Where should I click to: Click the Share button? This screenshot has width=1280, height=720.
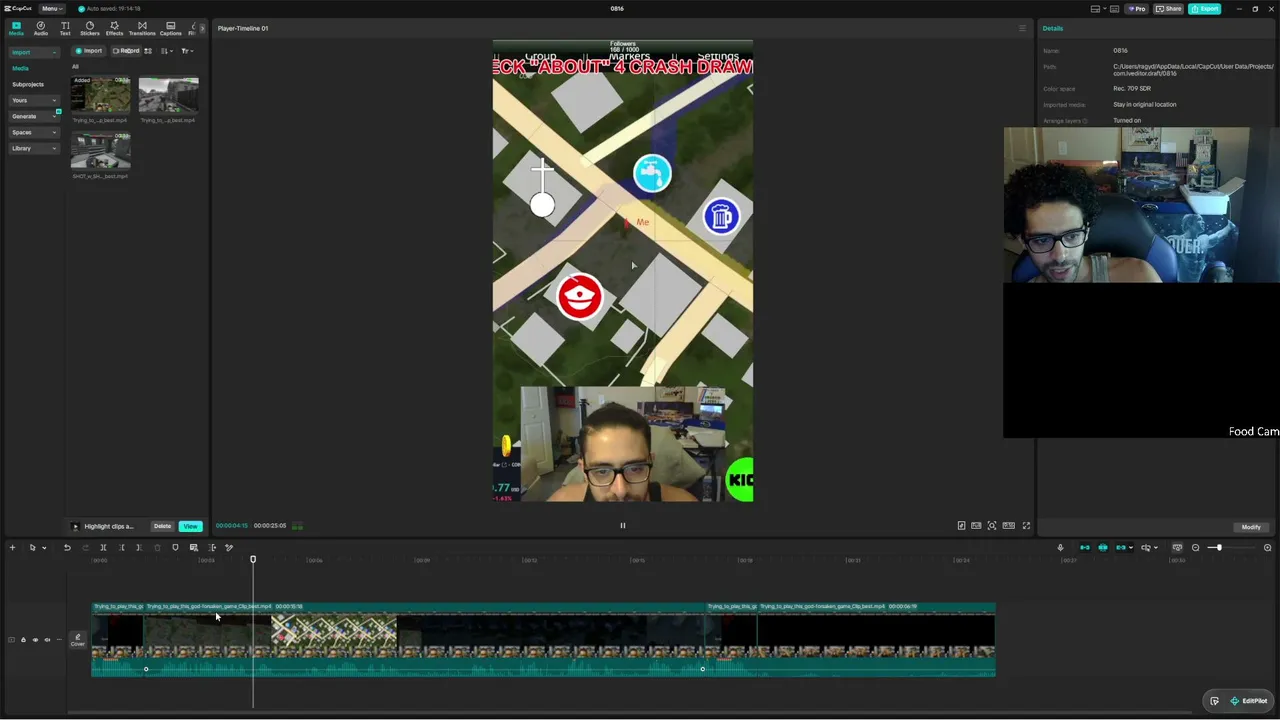pos(1168,9)
